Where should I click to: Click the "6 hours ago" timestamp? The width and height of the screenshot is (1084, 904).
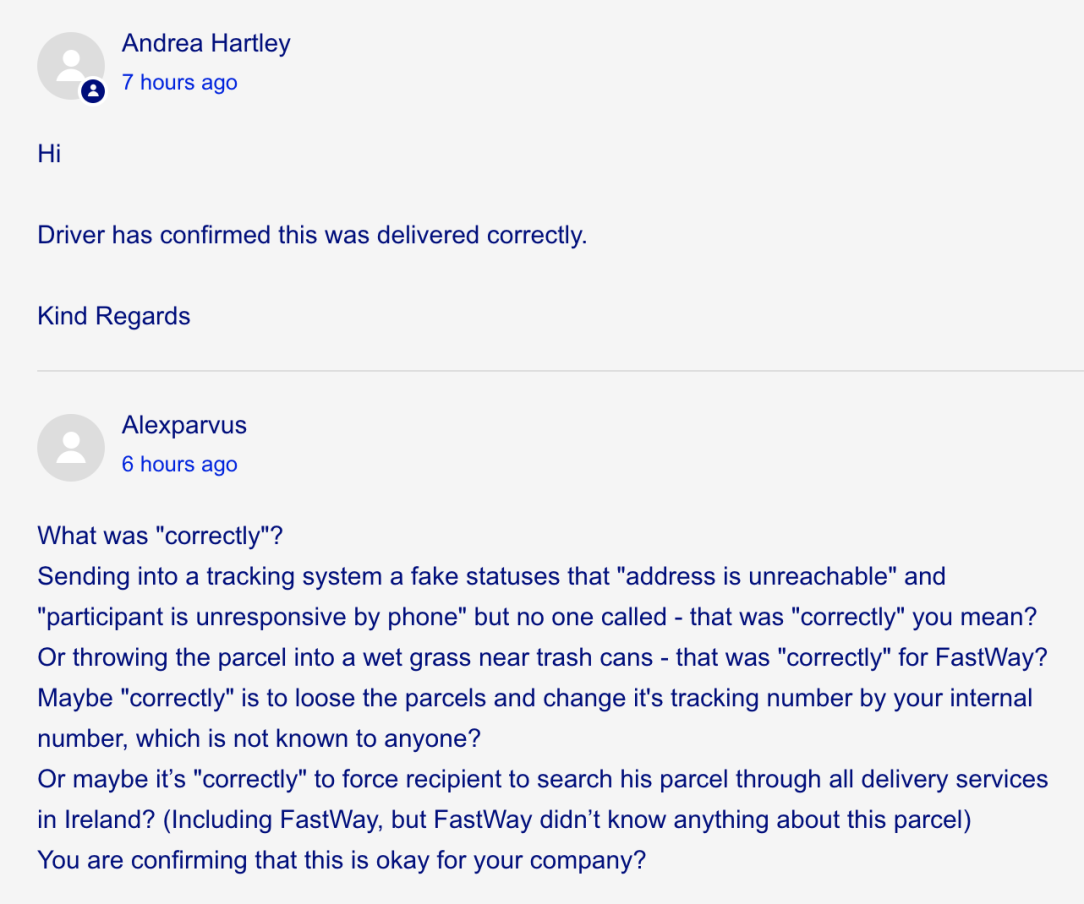coord(180,464)
